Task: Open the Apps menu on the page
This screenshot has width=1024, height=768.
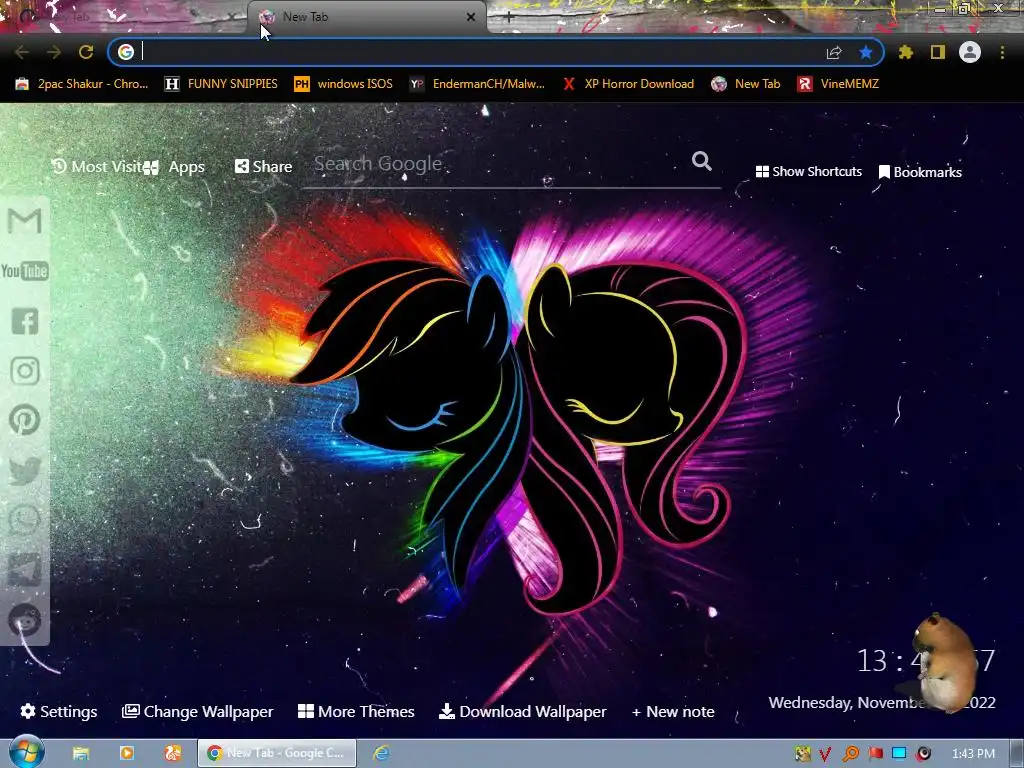Action: click(x=174, y=167)
